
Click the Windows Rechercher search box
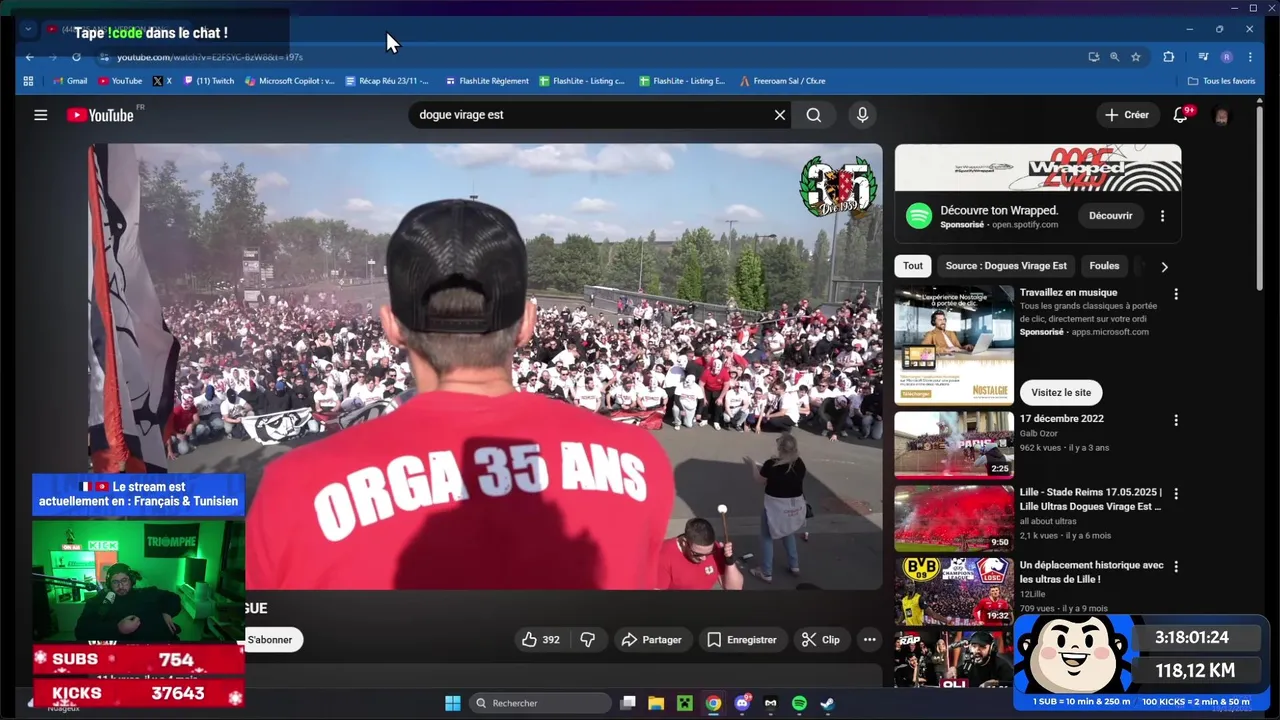point(541,703)
